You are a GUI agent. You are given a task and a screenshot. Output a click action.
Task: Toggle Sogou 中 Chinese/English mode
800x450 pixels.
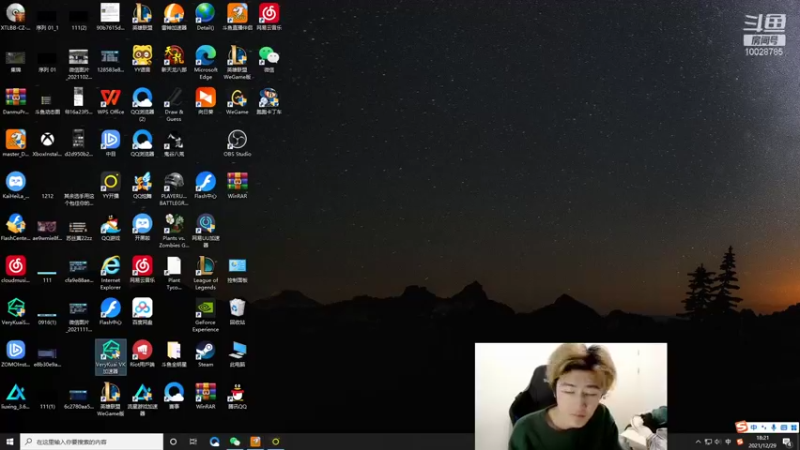point(754,427)
